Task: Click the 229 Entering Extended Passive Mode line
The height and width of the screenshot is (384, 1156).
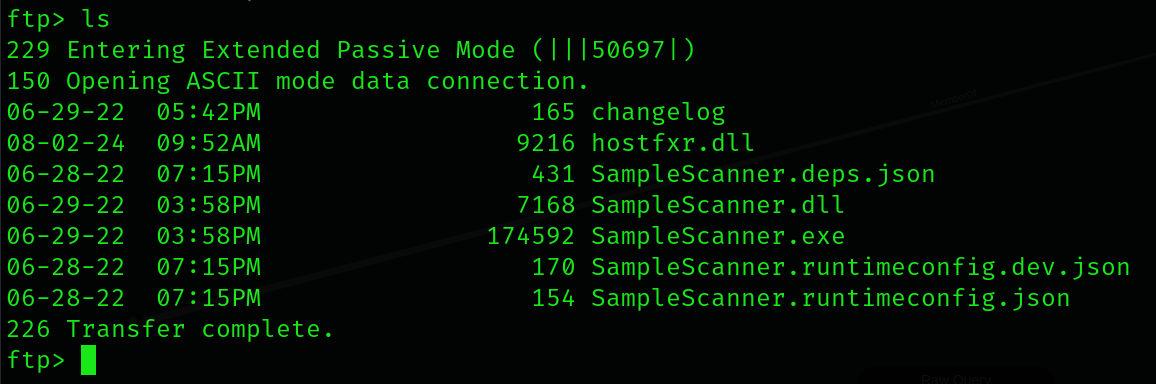Action: 351,50
